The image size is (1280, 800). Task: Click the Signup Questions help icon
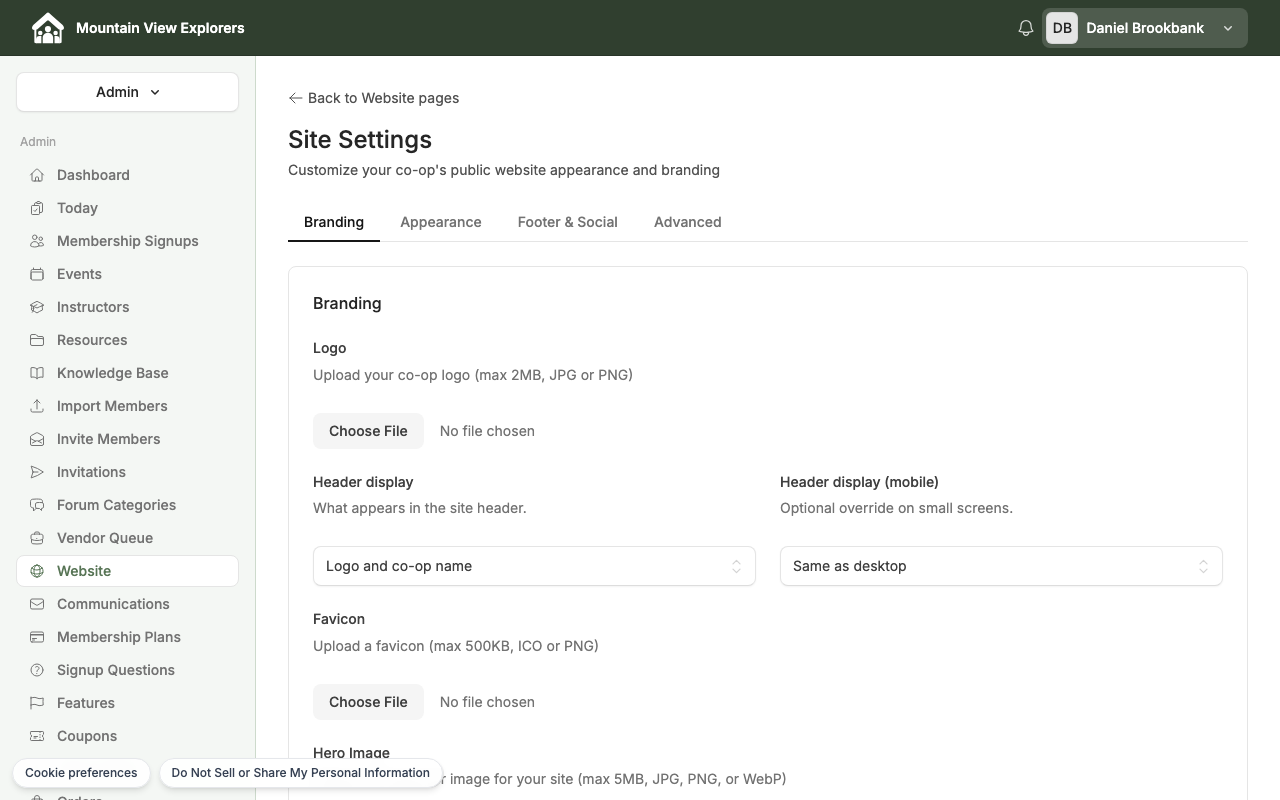coord(37,670)
